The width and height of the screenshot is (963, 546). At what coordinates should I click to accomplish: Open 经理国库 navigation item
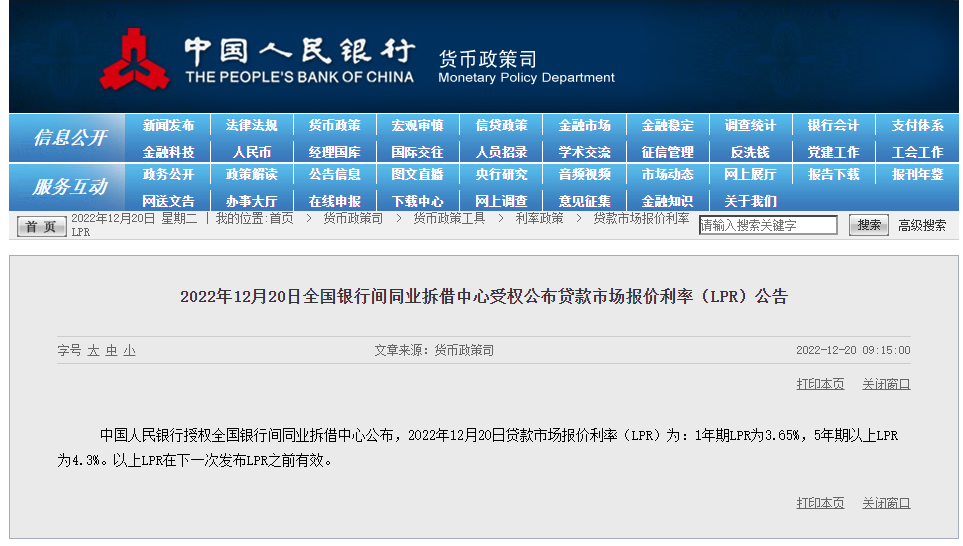(x=335, y=152)
